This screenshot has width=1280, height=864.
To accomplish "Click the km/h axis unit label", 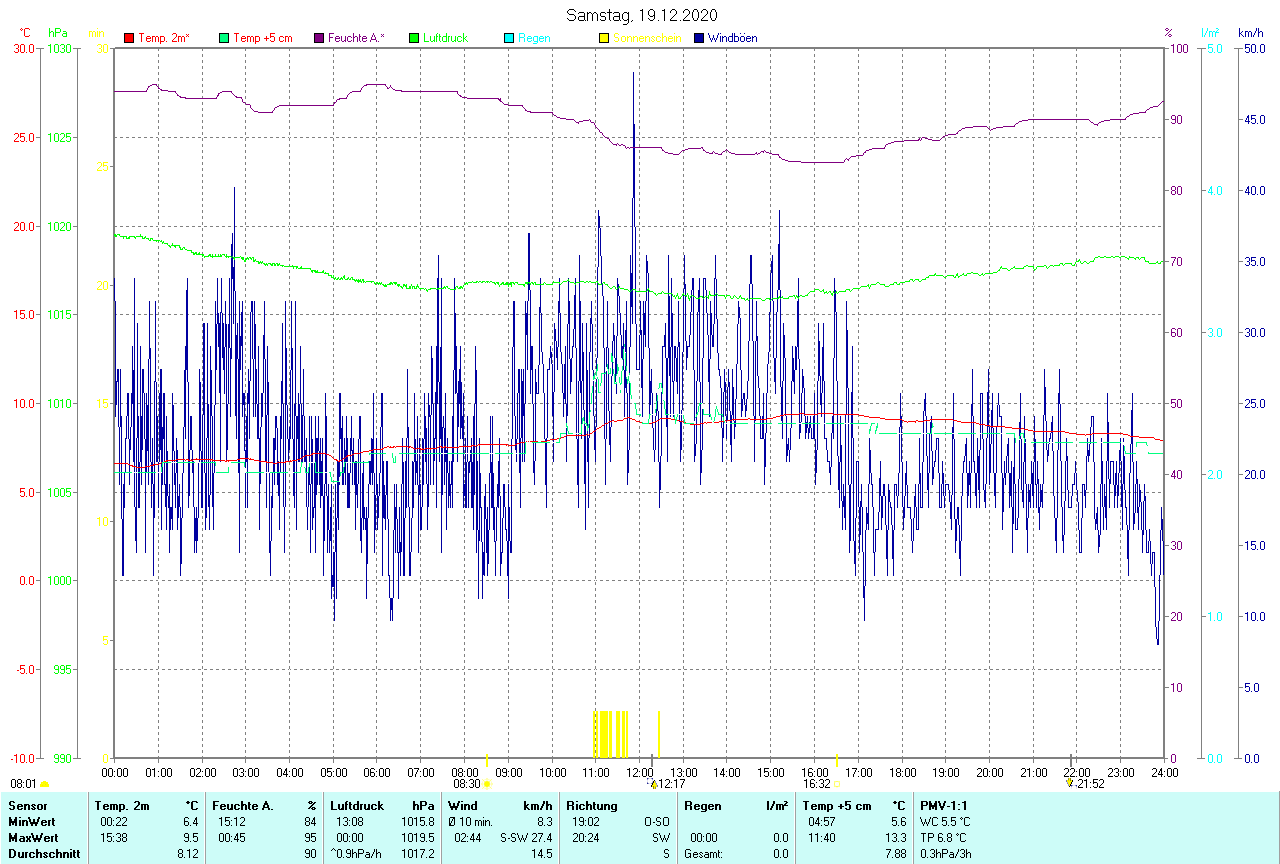I will (x=1249, y=33).
